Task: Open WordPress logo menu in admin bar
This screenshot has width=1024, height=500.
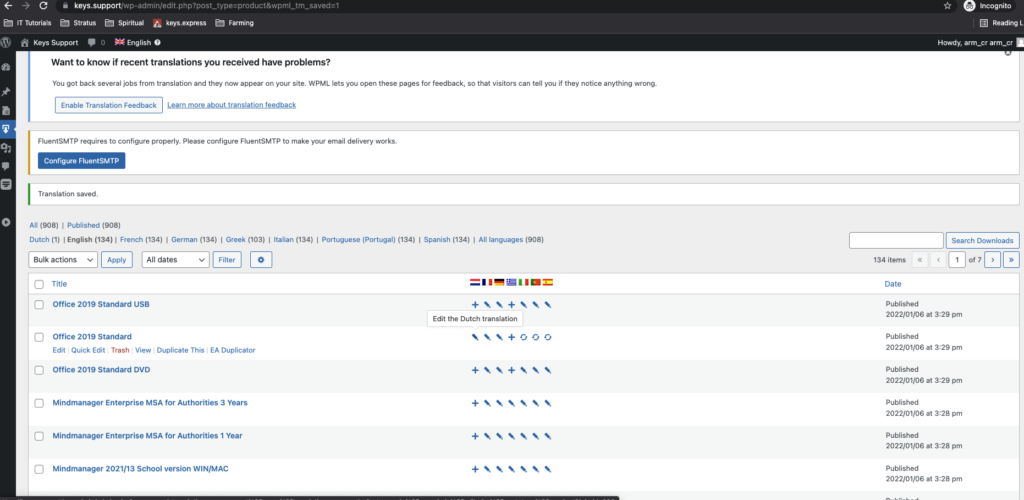Action: 8,43
